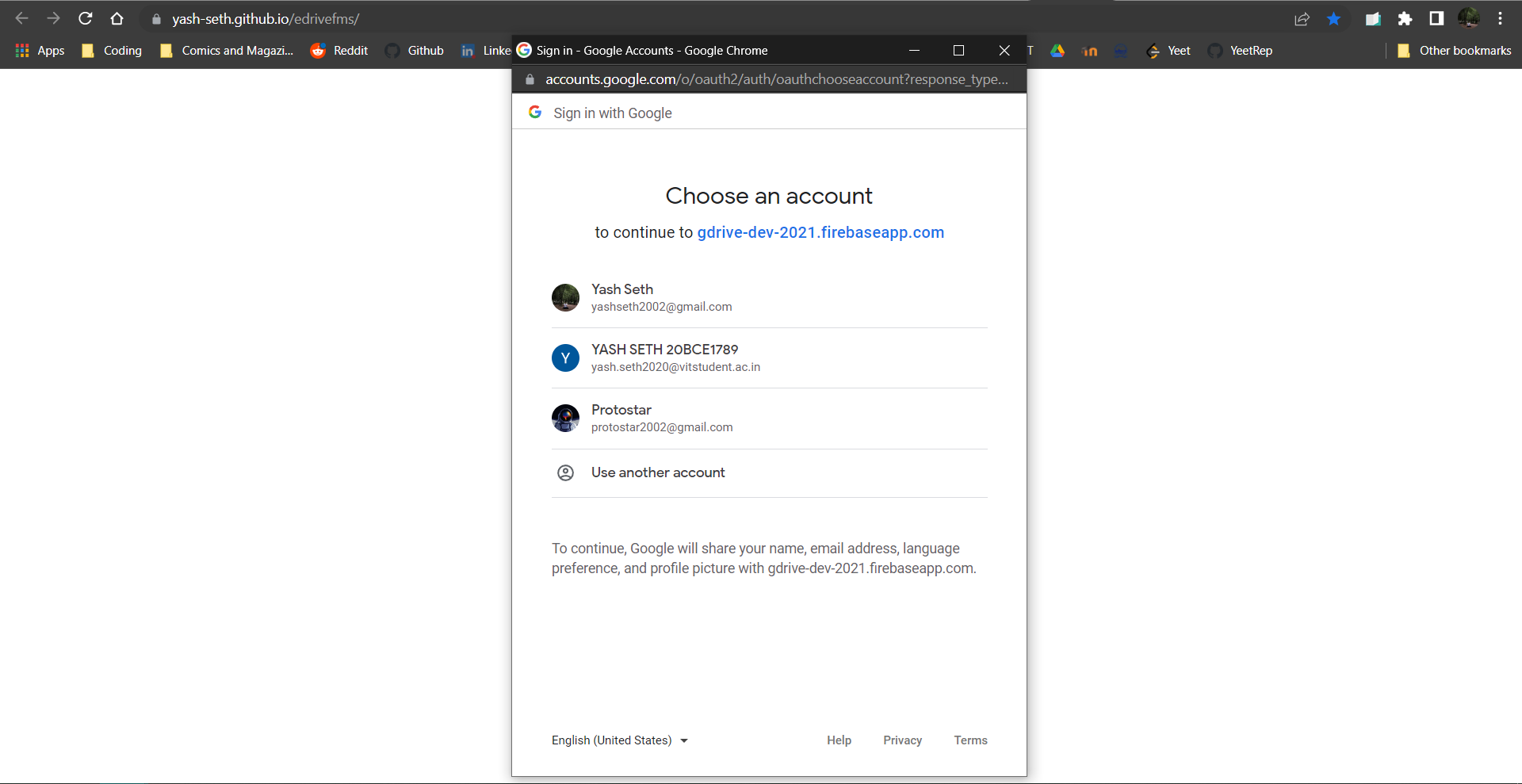Reload the yash-seth.github.io page
The width and height of the screenshot is (1522, 784).
click(x=86, y=18)
